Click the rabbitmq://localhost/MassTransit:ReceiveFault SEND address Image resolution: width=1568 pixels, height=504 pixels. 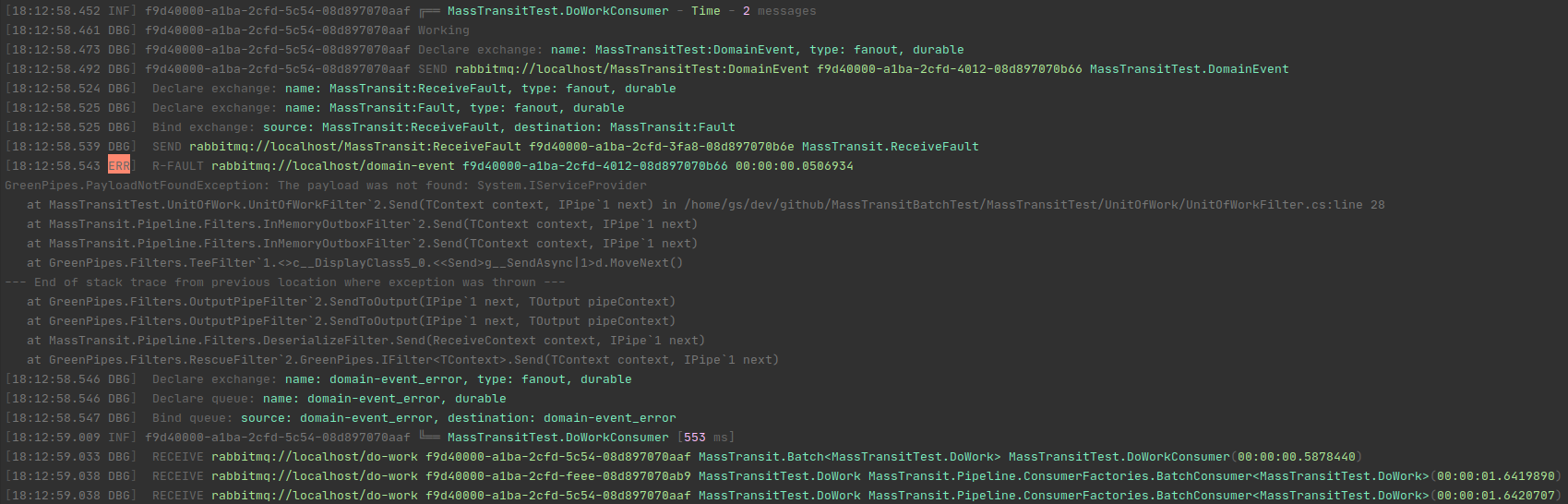coord(355,147)
